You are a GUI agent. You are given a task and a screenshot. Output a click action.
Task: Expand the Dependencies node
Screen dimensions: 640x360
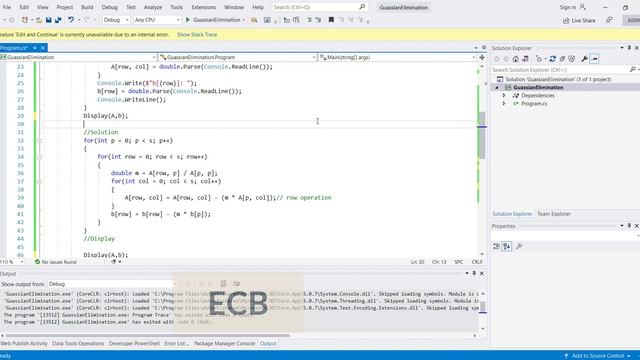(x=504, y=95)
